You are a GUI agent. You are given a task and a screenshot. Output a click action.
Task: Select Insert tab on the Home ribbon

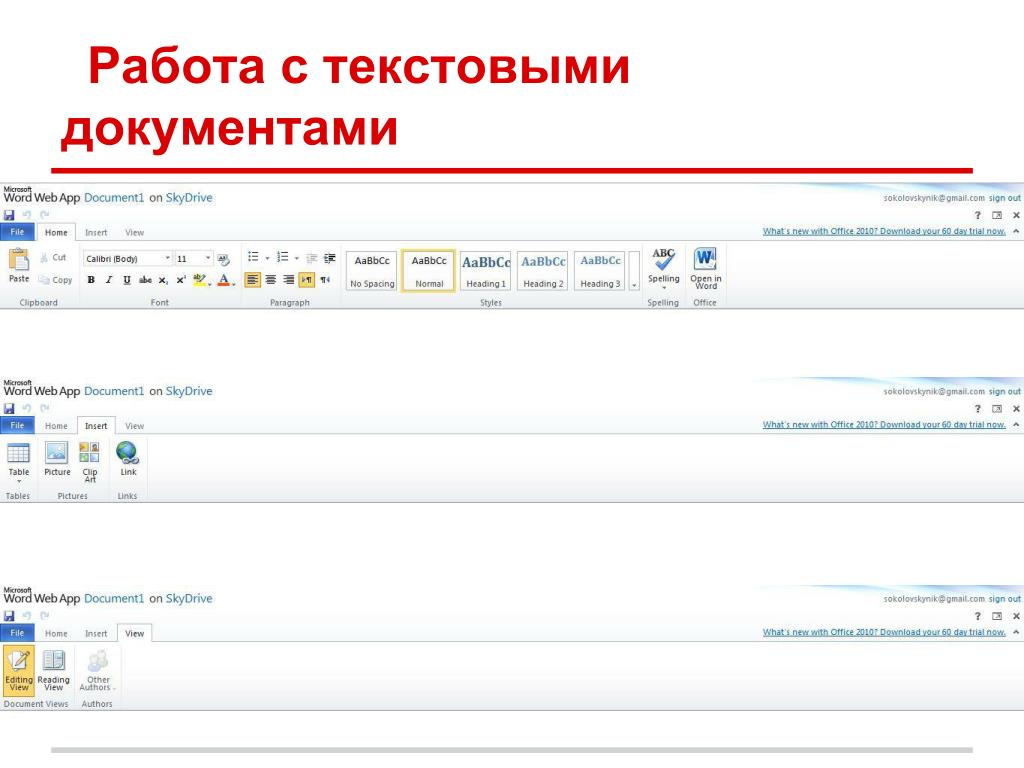[96, 232]
